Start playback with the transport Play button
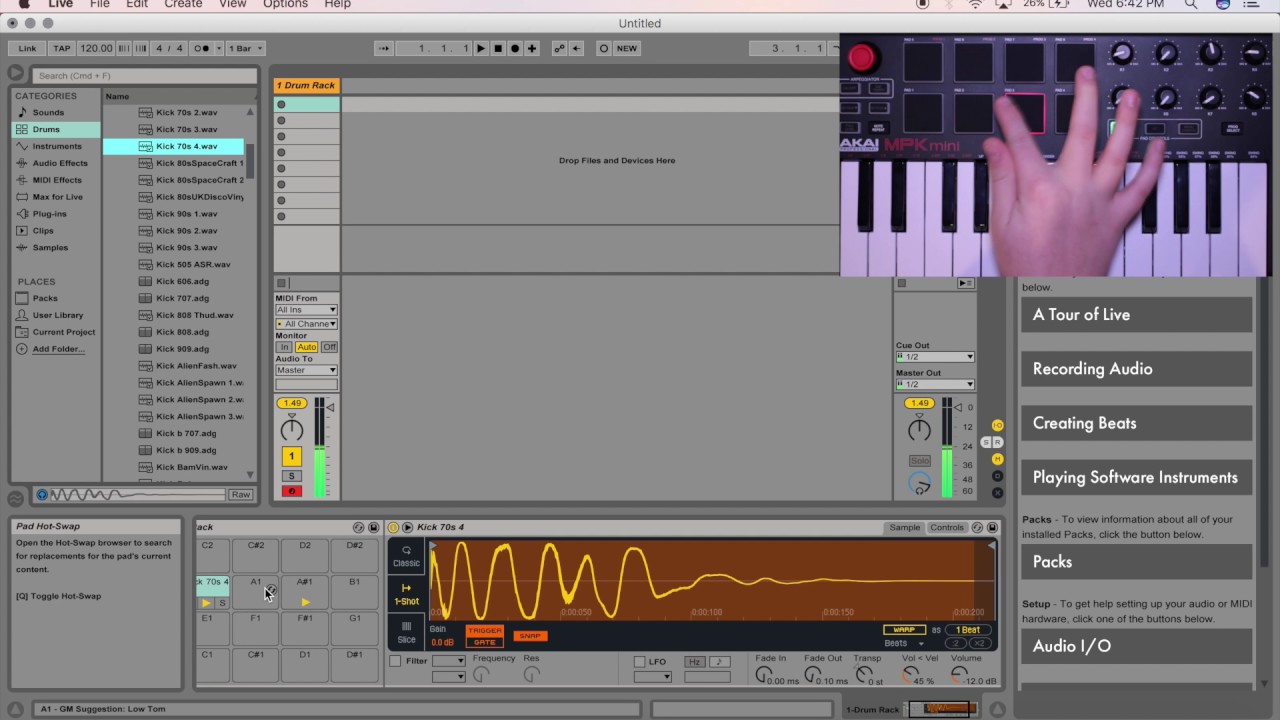 (x=481, y=48)
